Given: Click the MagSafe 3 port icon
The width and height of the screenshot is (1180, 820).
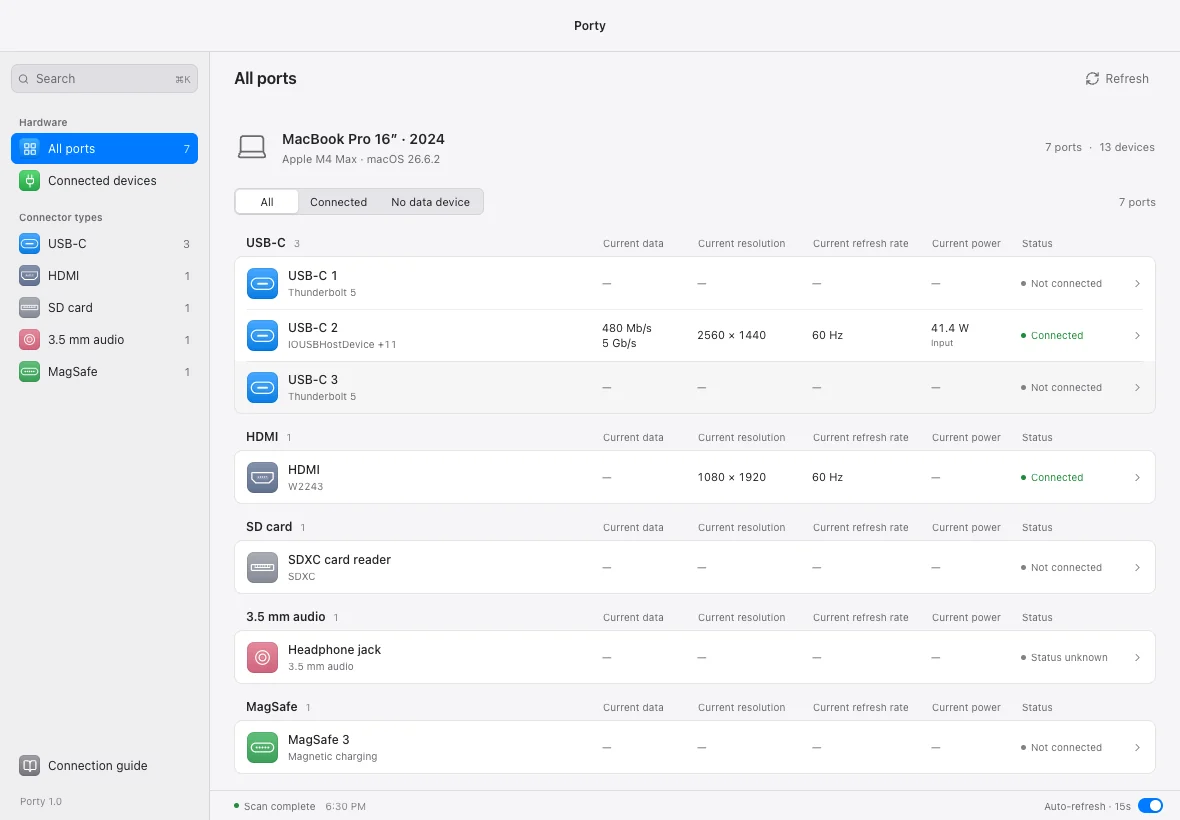Looking at the screenshot, I should coord(263,748).
